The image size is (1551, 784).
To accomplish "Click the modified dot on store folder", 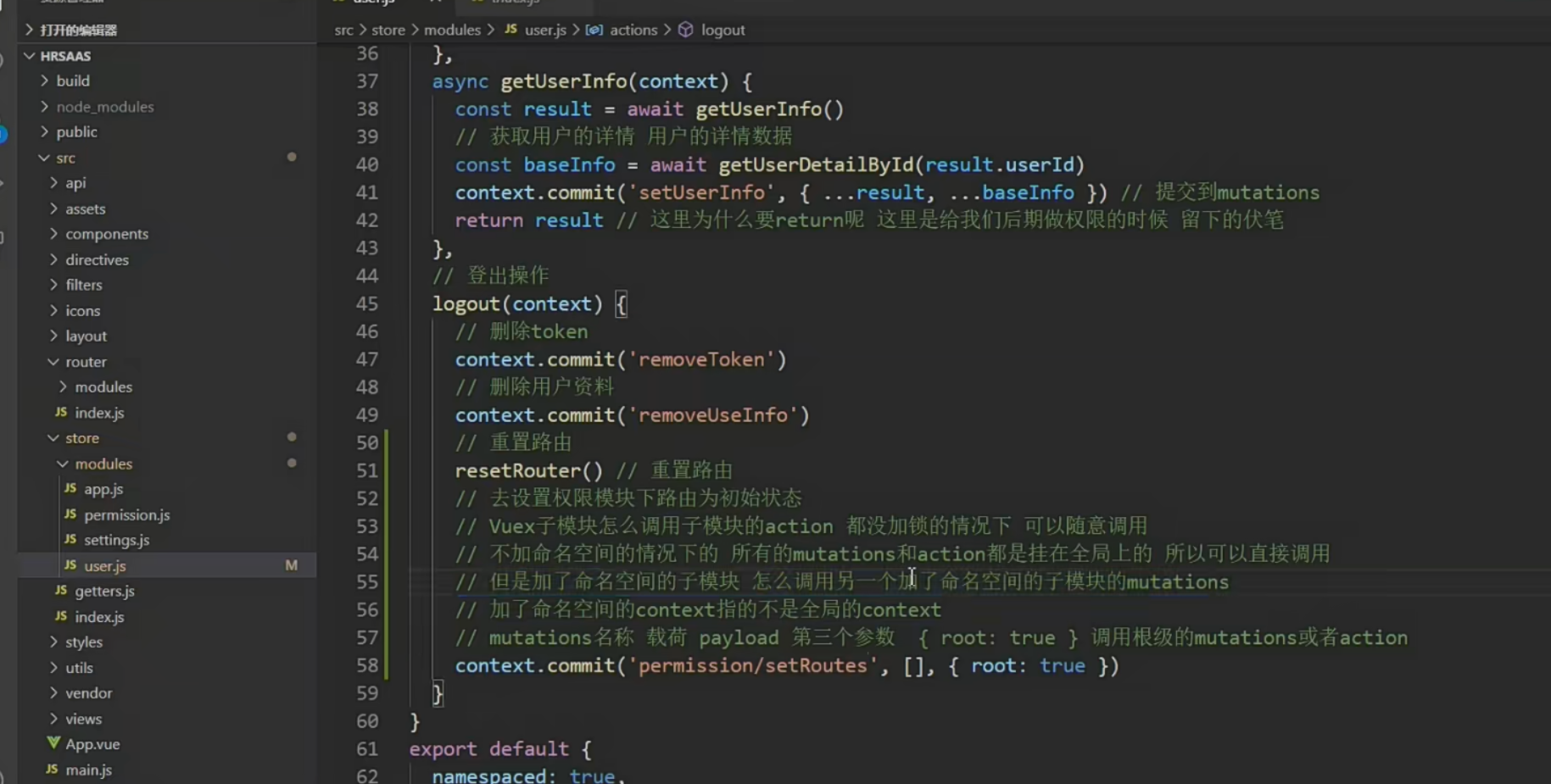I will pyautogui.click(x=292, y=436).
